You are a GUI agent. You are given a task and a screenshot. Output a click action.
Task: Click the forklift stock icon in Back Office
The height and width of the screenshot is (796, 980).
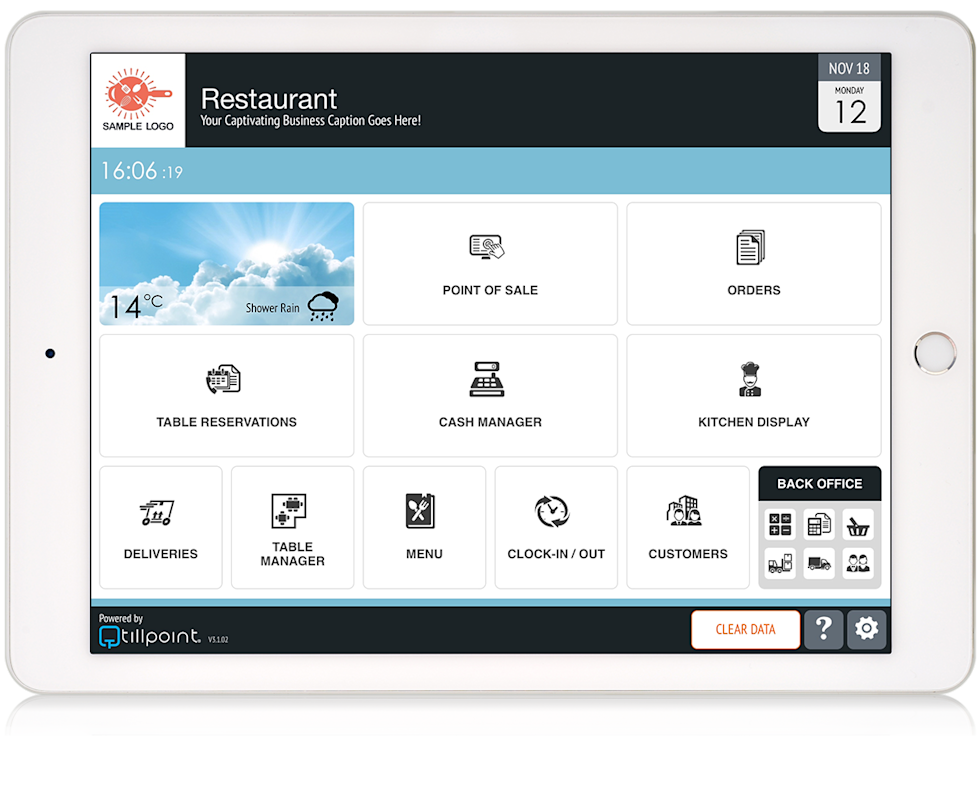click(x=780, y=562)
